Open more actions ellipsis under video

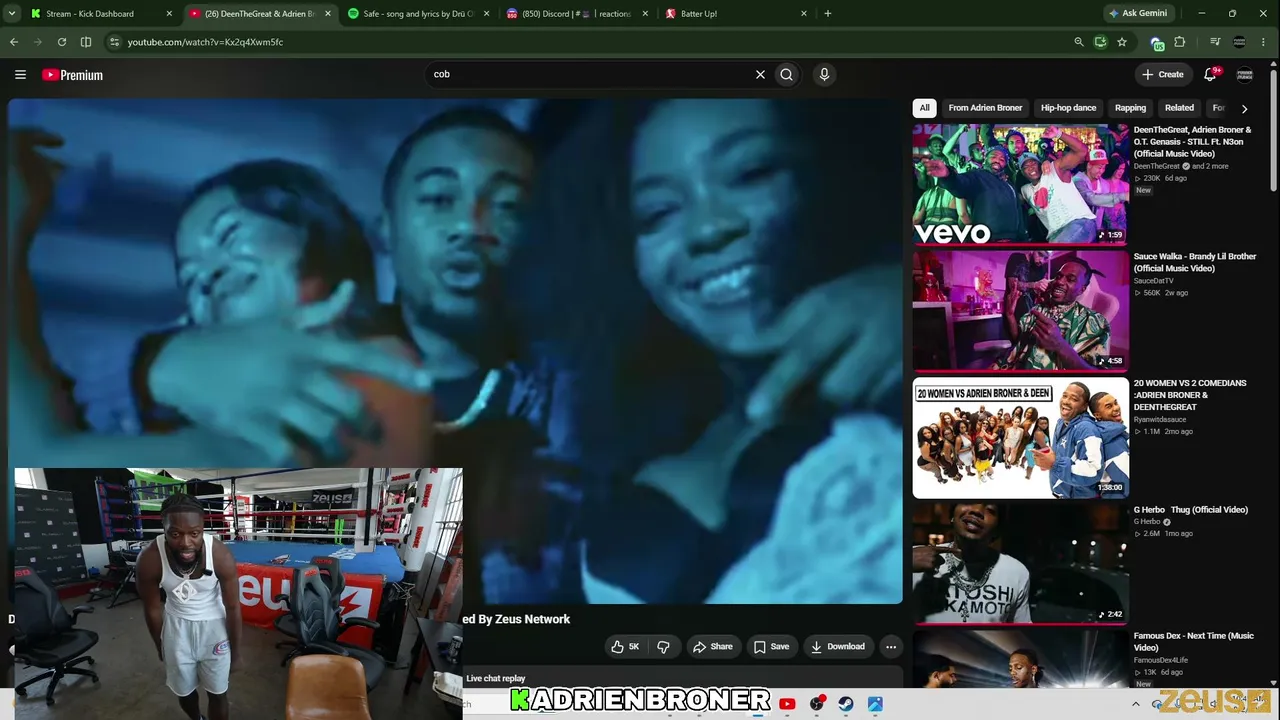click(x=891, y=647)
